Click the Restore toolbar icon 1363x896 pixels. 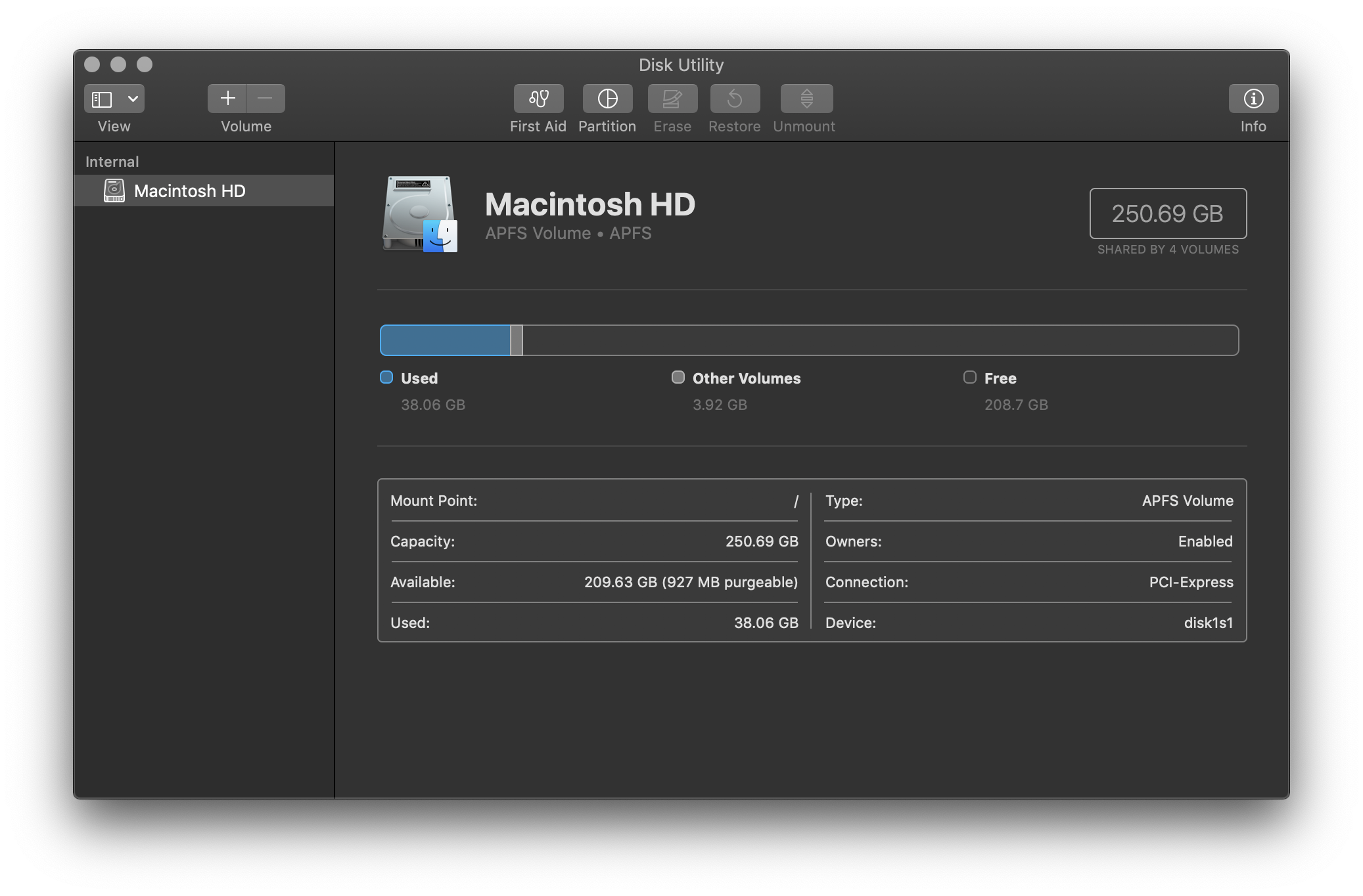click(x=735, y=99)
